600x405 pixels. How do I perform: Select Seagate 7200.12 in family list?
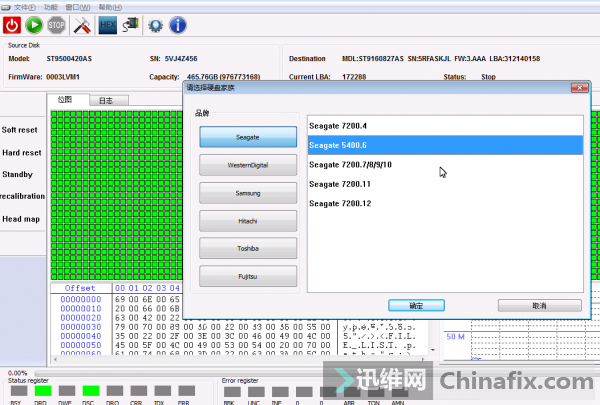click(445, 203)
